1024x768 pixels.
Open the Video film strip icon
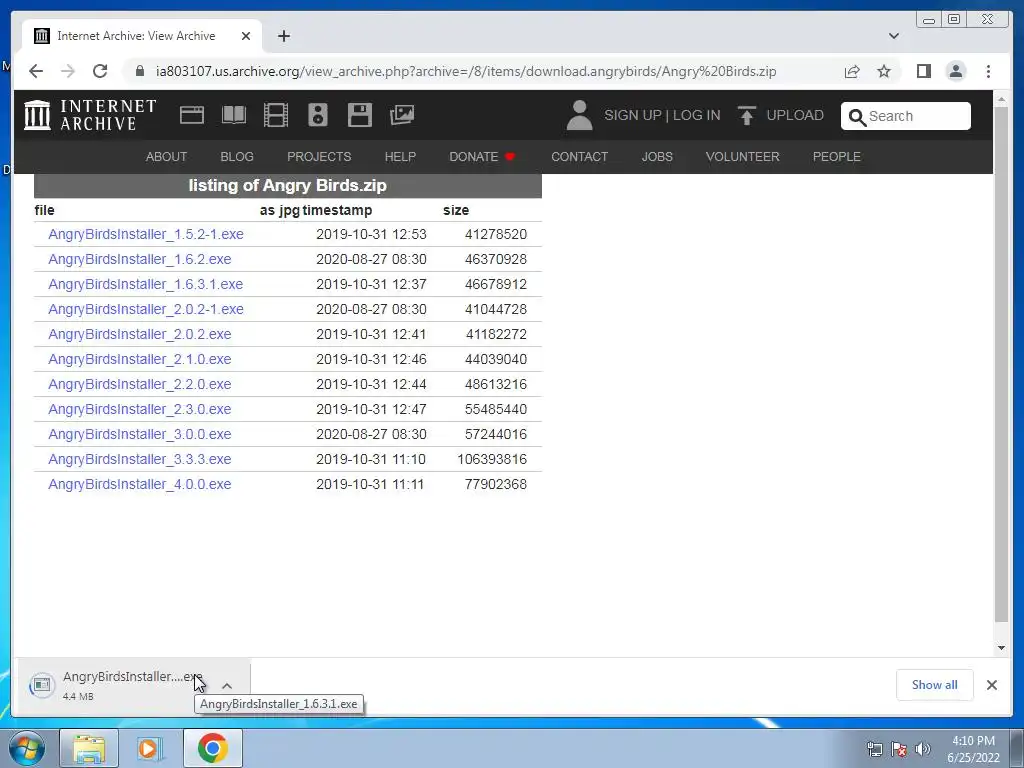(x=276, y=115)
